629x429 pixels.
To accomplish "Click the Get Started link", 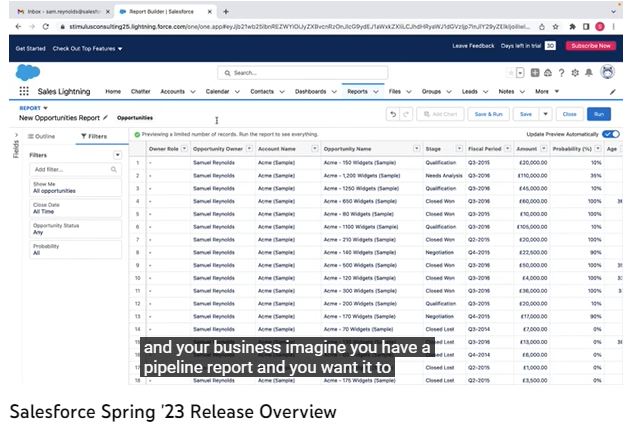I will (30, 49).
